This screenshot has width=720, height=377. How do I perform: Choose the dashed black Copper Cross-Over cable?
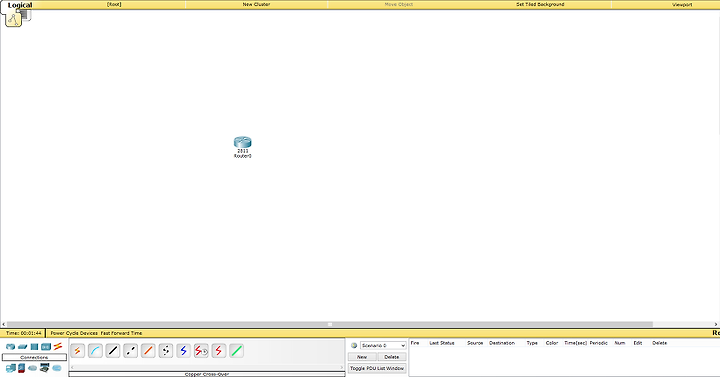[130, 351]
